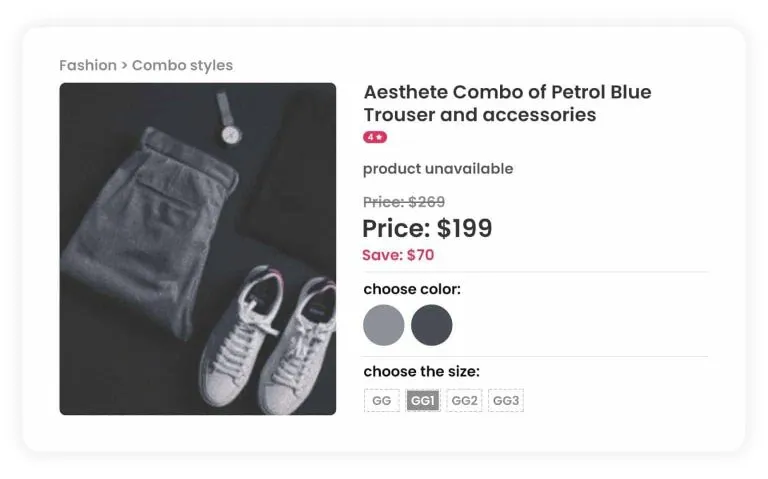The height and width of the screenshot is (479, 768).
Task: Click the 4-star rating badge
Action: (x=375, y=137)
